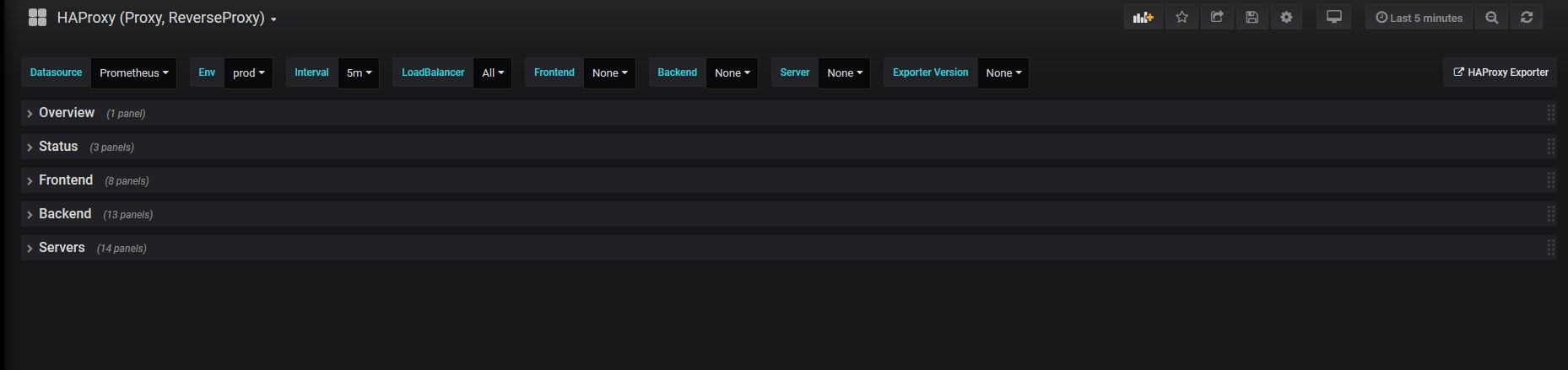Viewport: 1568px width, 370px height.
Task: Open the Last 5 minutes time picker
Action: point(1419,18)
